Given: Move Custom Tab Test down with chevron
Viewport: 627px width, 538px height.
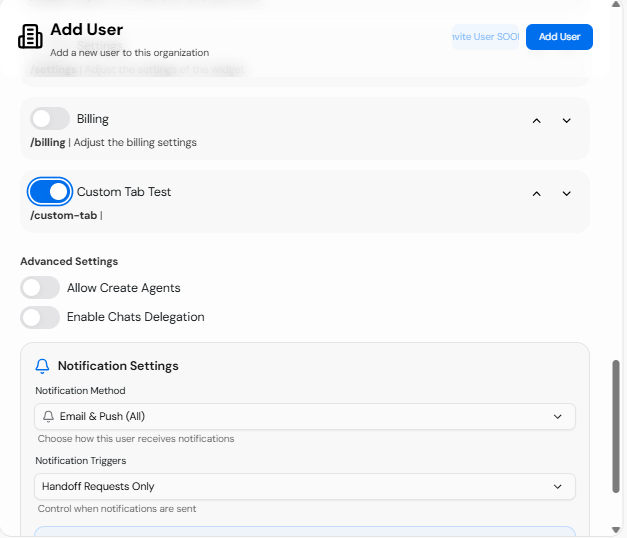Looking at the screenshot, I should [x=567, y=194].
